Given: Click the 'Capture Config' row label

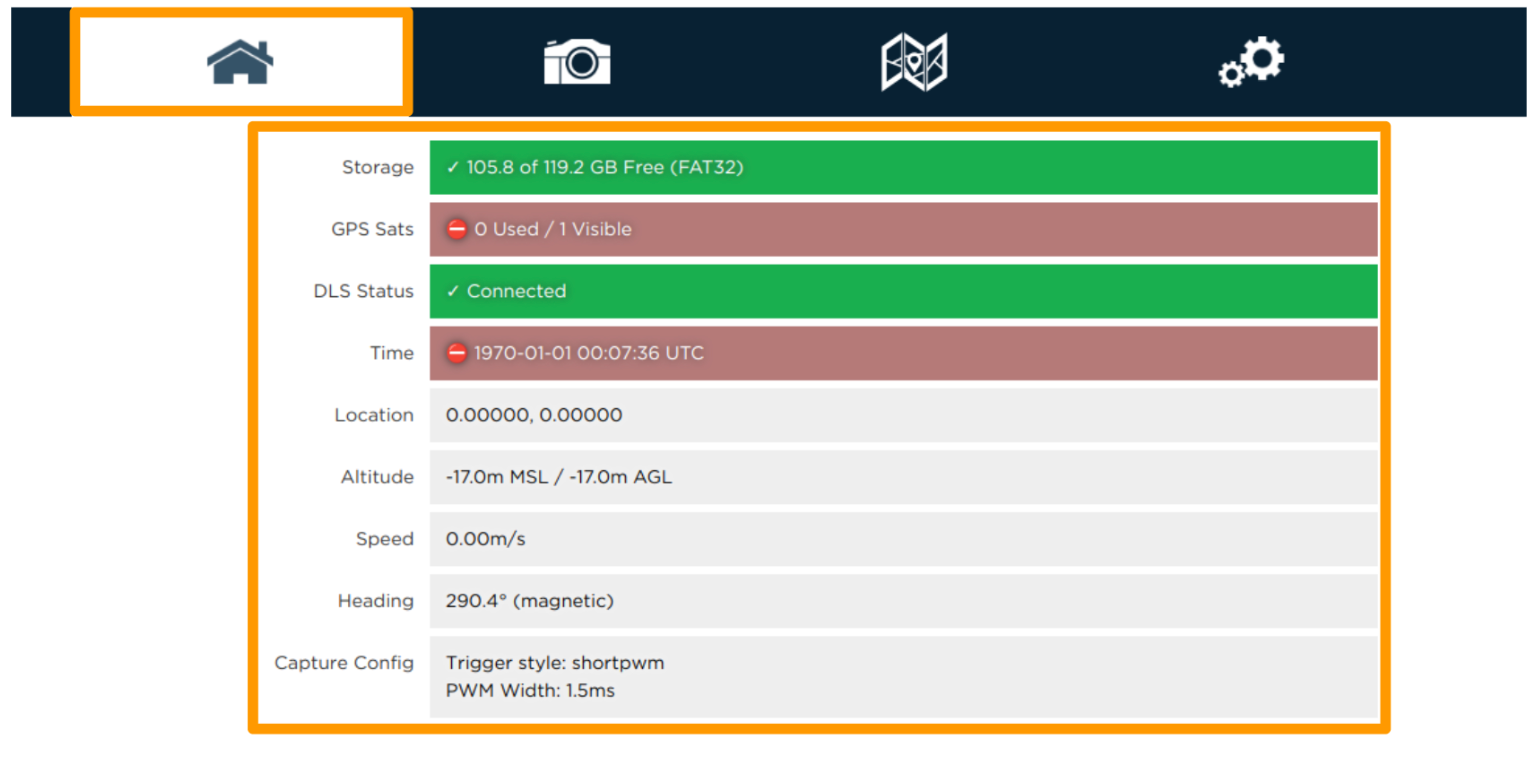Looking at the screenshot, I should tap(344, 663).
